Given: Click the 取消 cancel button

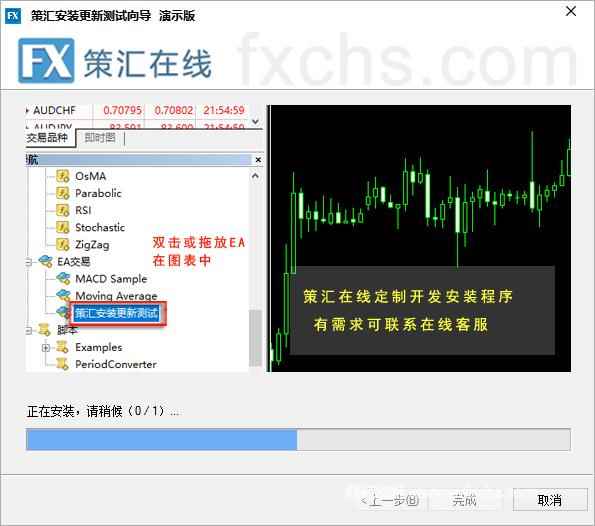Looking at the screenshot, I should coord(550,500).
